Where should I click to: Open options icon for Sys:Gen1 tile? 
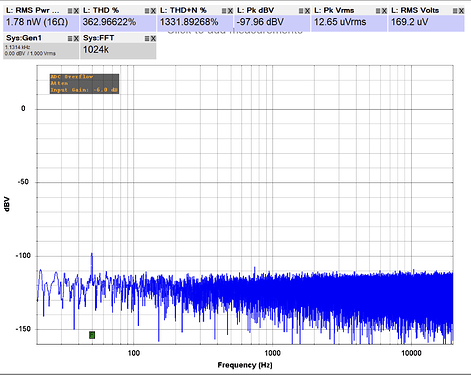click(70, 39)
